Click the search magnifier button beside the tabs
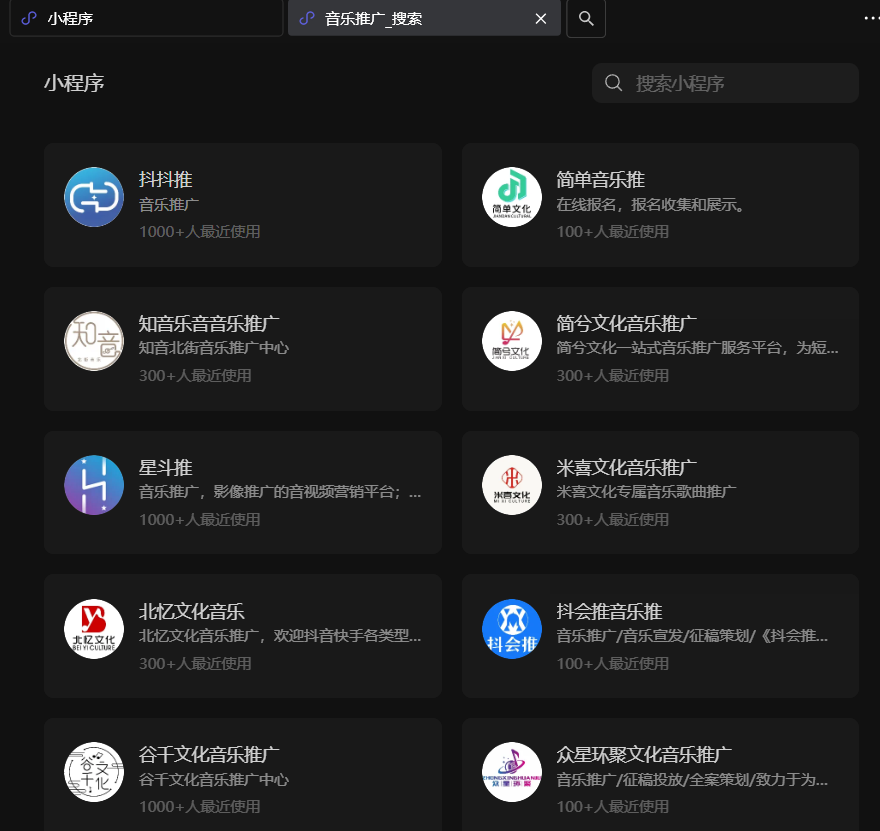 (x=586, y=19)
